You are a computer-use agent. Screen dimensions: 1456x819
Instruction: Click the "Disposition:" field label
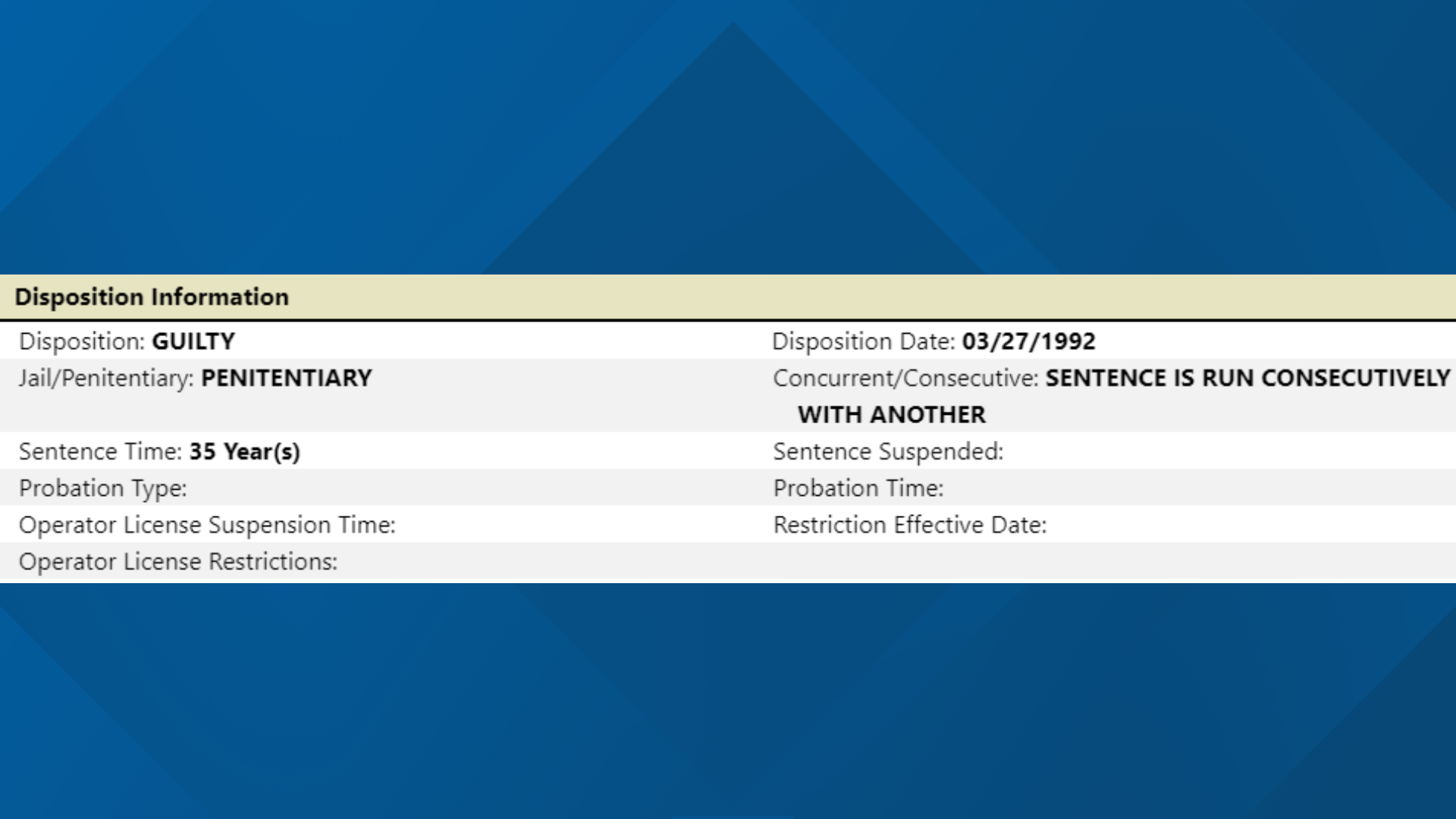coord(82,342)
